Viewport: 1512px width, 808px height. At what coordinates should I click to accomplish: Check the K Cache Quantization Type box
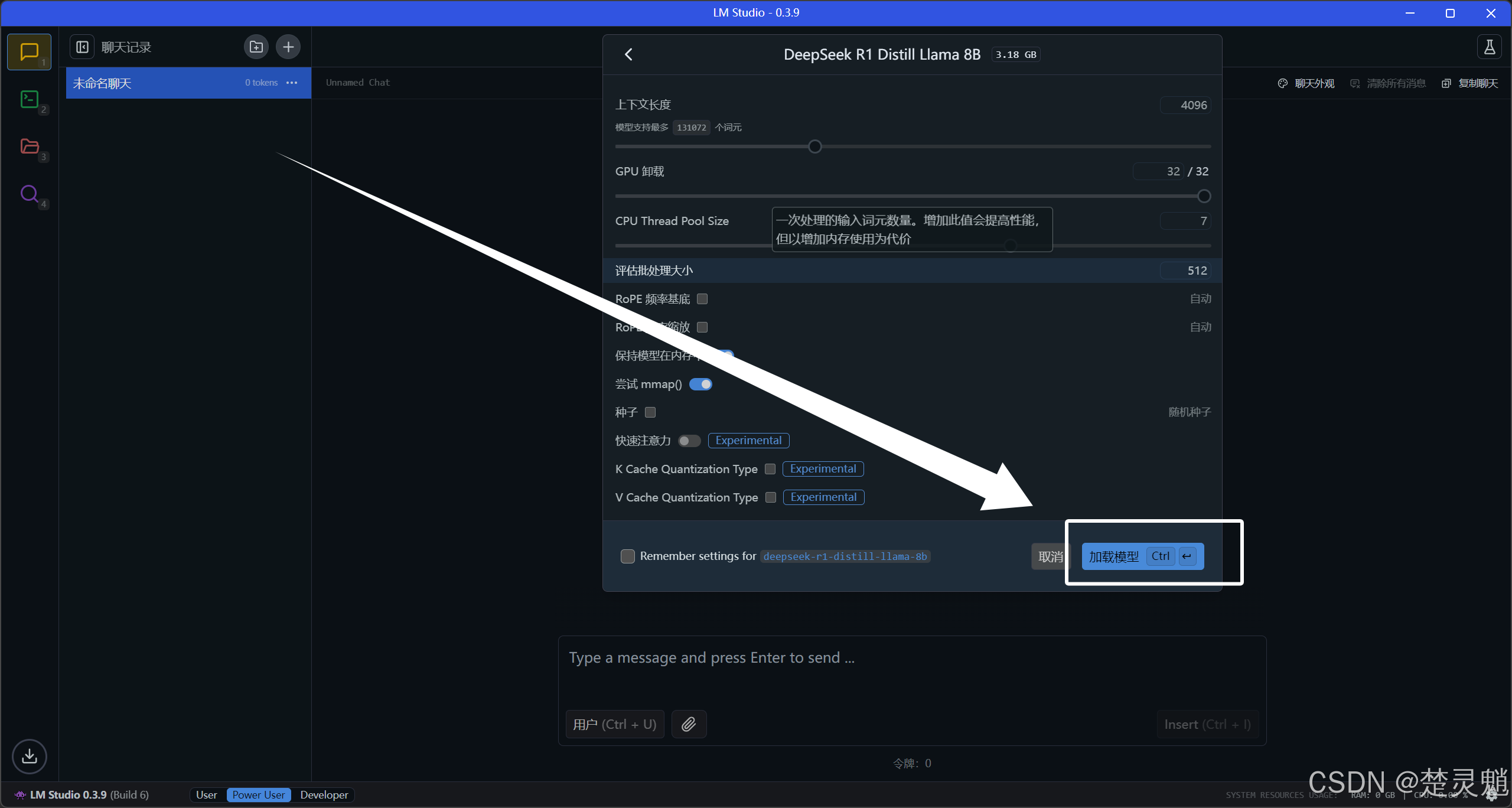click(x=770, y=469)
